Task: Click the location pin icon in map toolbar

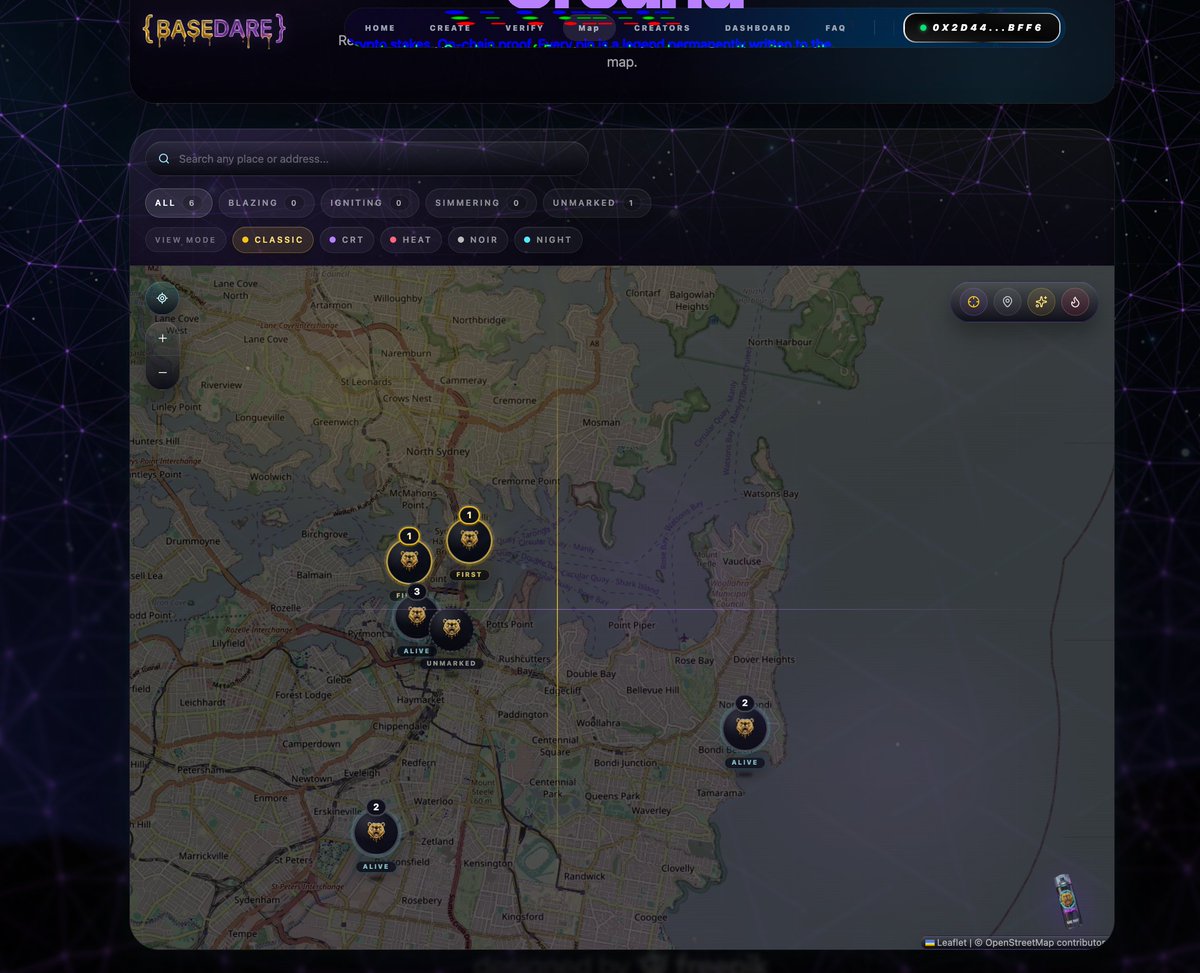Action: click(1007, 302)
